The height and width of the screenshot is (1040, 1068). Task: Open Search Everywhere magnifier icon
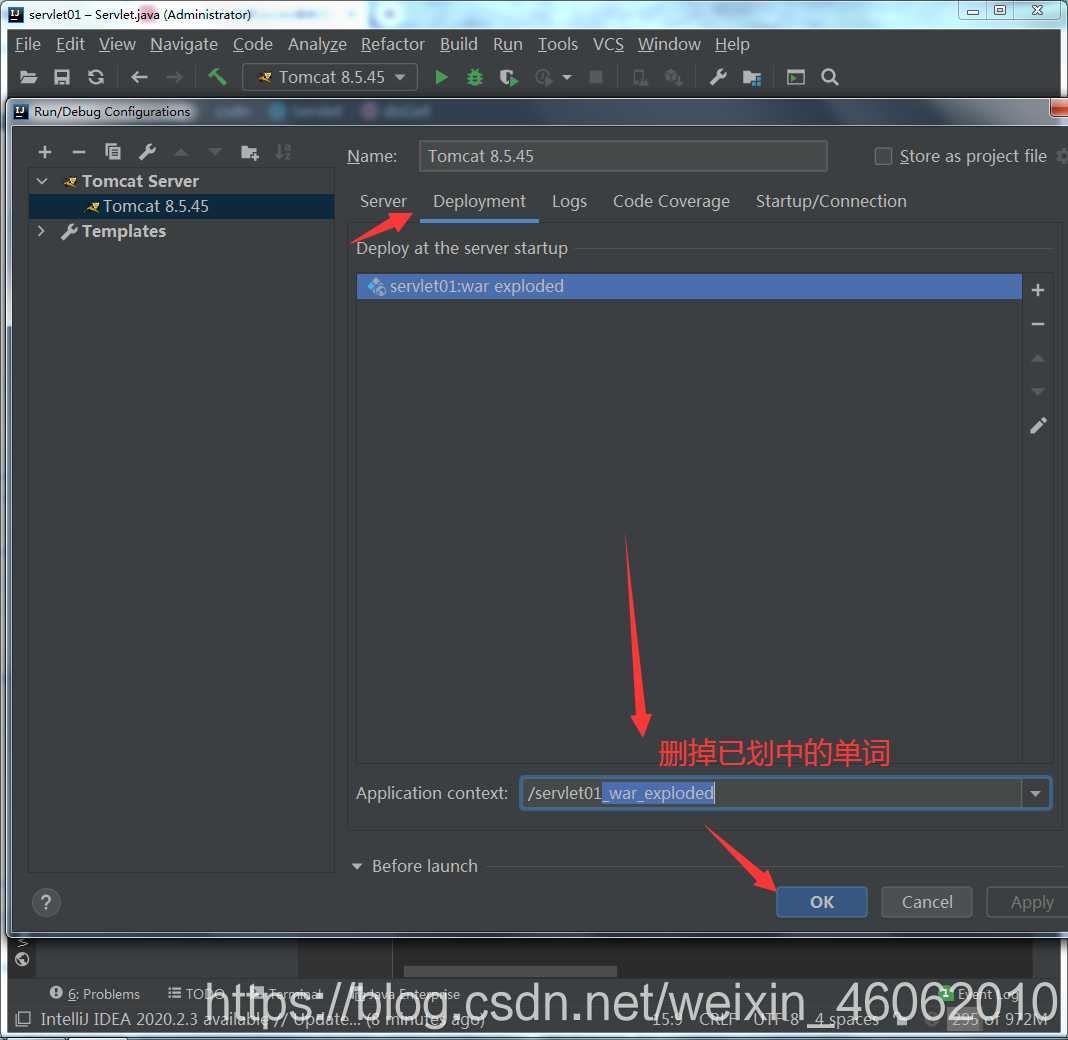pyautogui.click(x=830, y=77)
